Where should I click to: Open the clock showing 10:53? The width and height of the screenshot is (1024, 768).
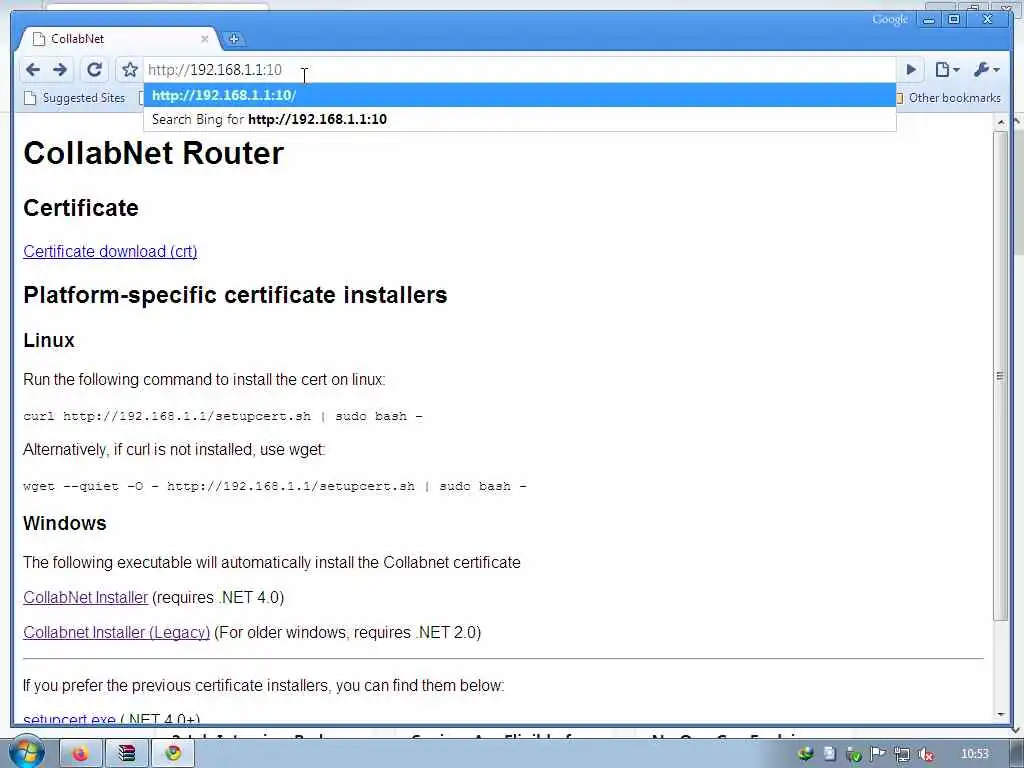coord(975,754)
